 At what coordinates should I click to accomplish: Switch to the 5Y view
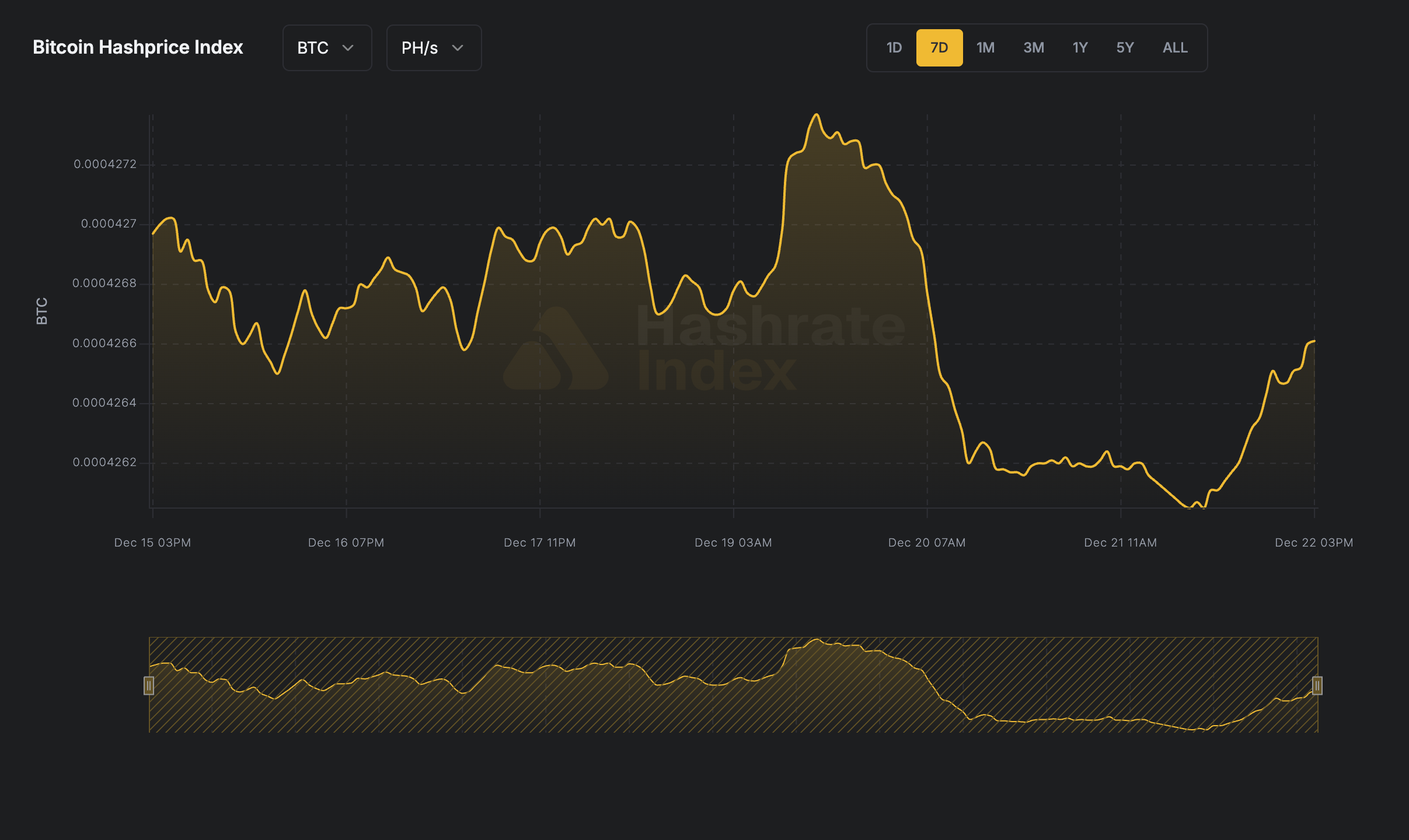1125,47
